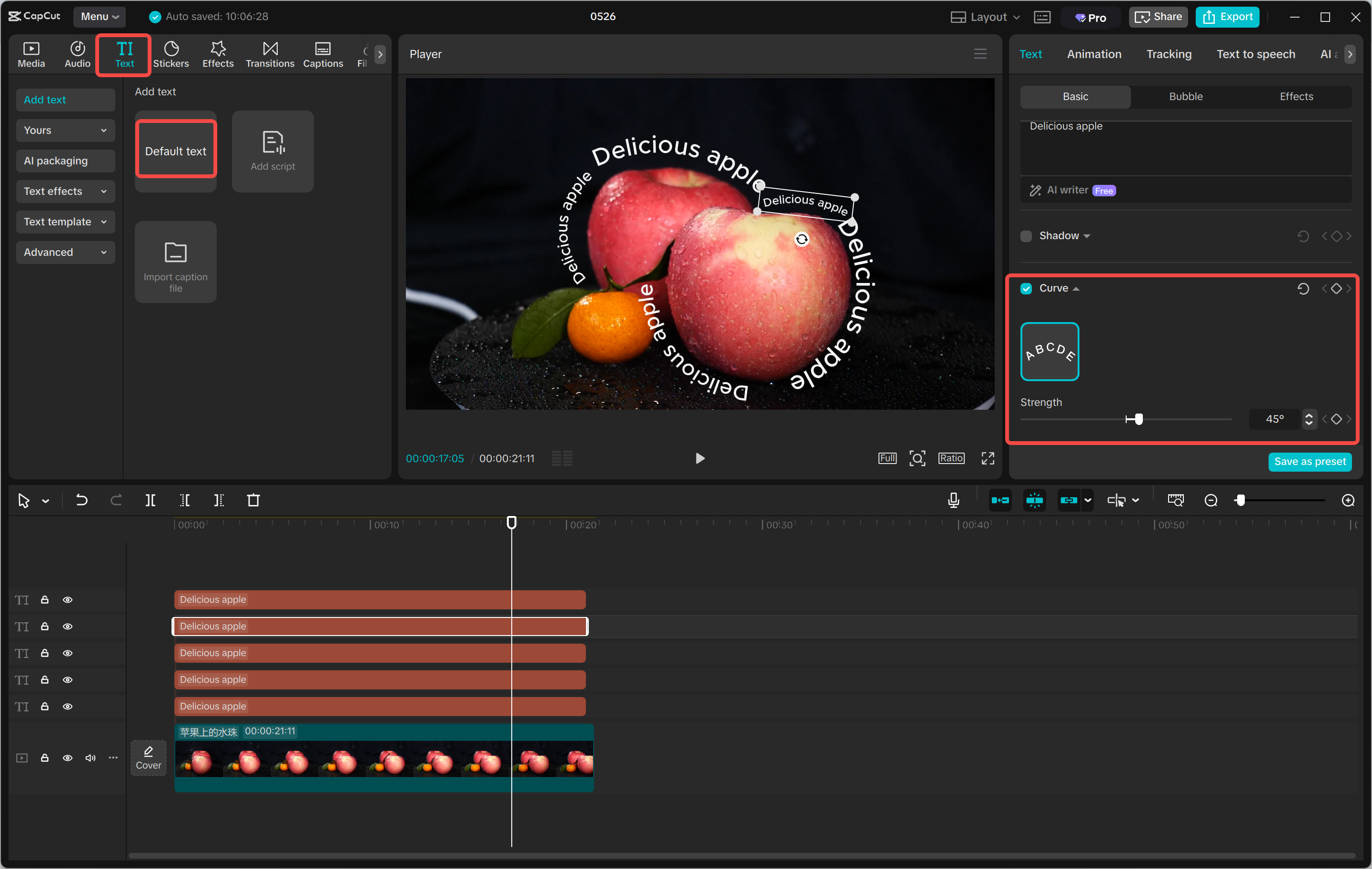Click the Split tool in the timeline toolbar

[151, 500]
